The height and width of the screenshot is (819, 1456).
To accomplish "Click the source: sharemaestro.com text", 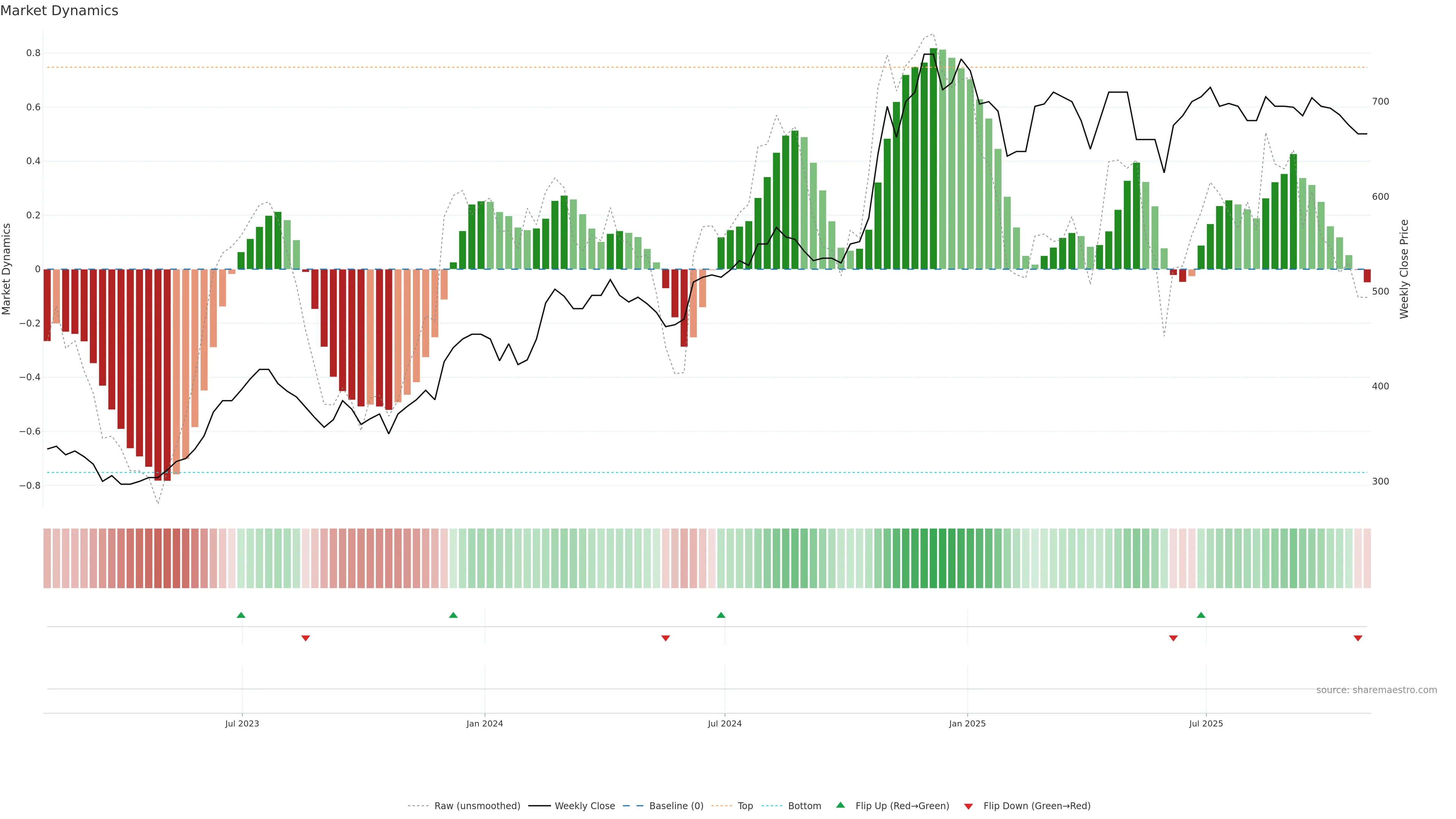I will 1376,690.
